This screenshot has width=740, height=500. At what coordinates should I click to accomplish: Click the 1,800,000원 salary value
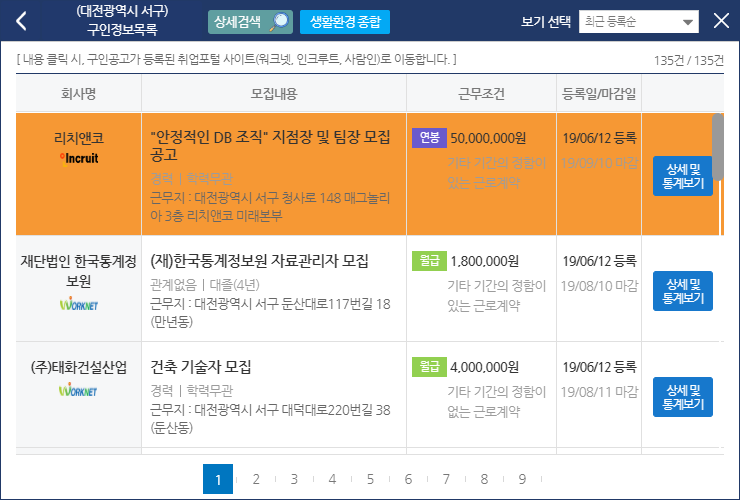tap(485, 261)
